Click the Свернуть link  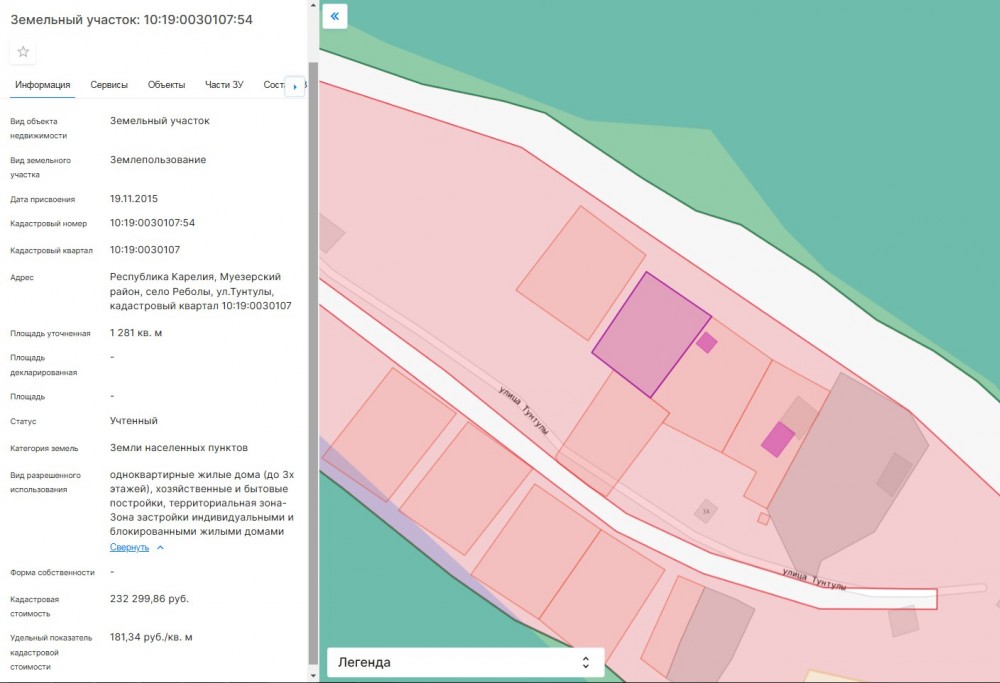129,548
